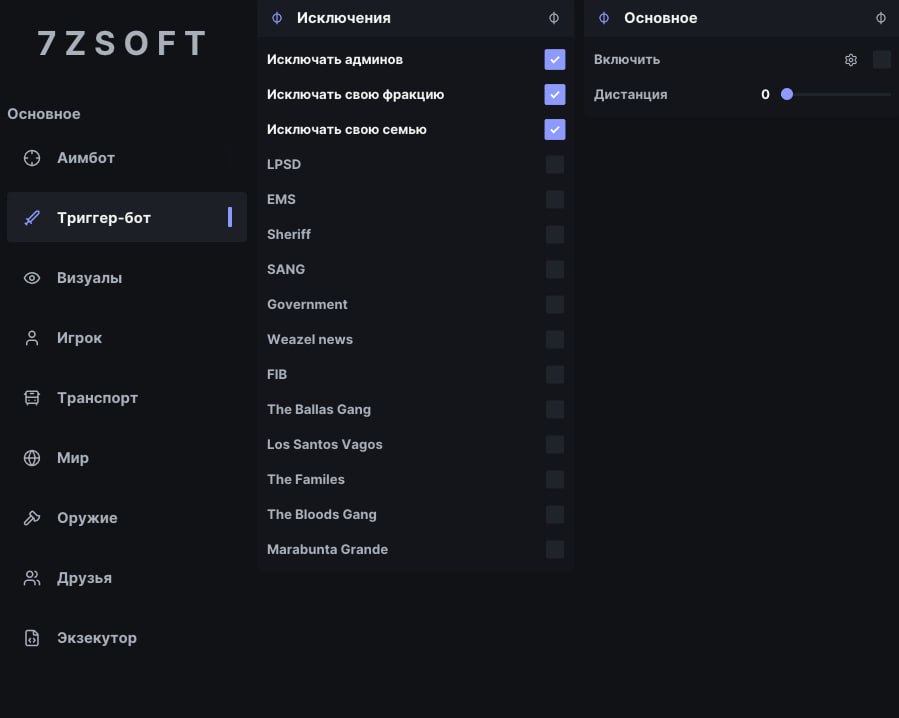Image resolution: width=899 pixels, height=718 pixels.
Task: Click the left icon of Исключения header
Action: tap(277, 18)
